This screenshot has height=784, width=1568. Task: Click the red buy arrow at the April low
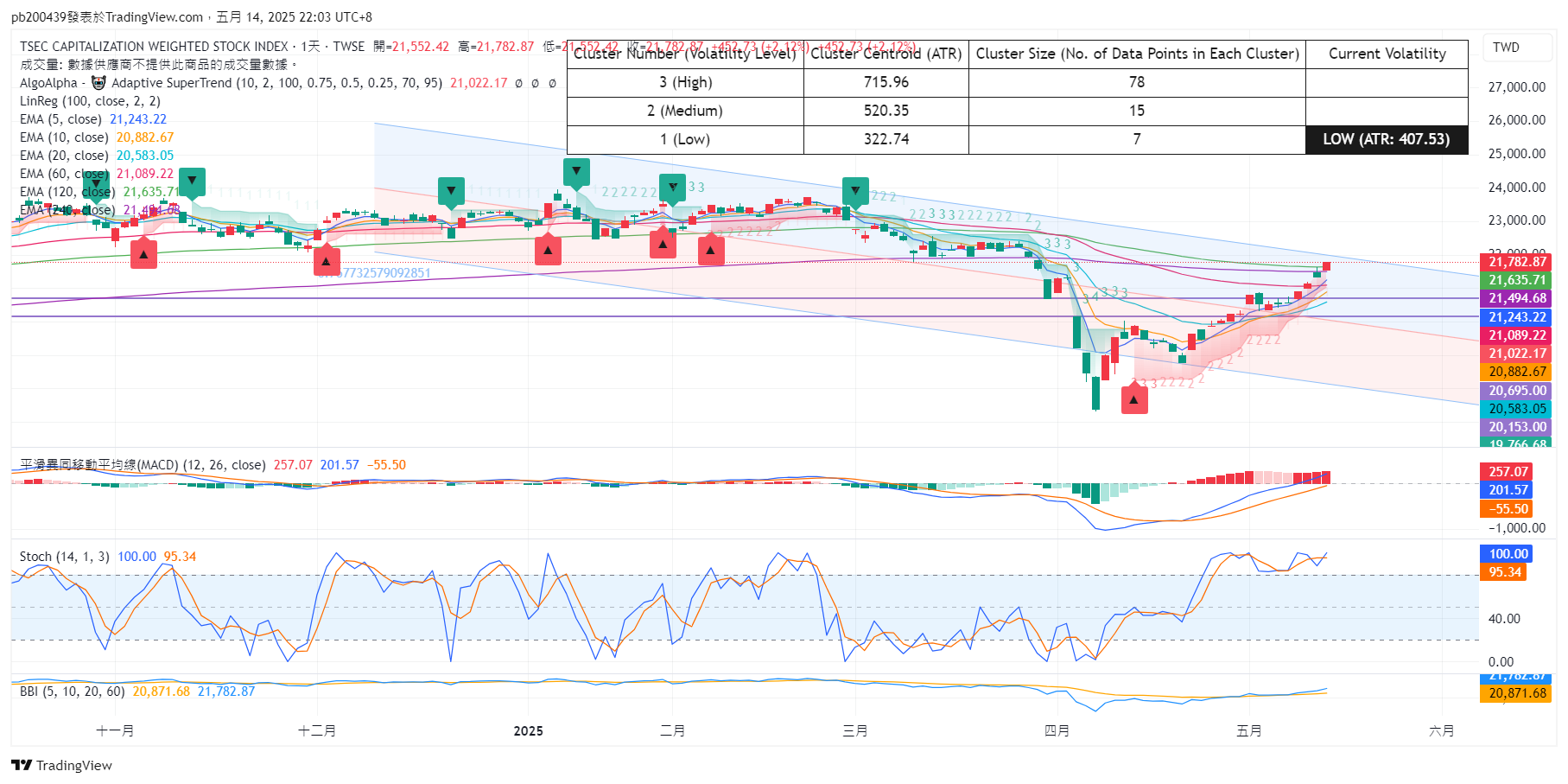click(x=1134, y=399)
